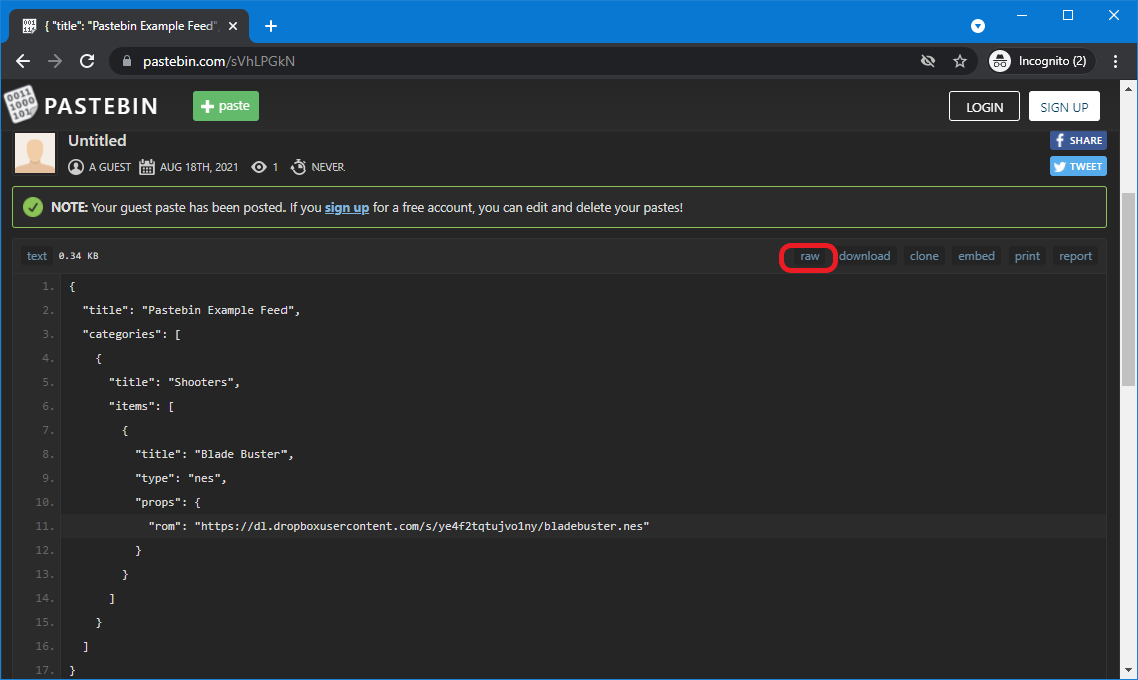
Task: Click the A GUEST author label
Action: tap(110, 167)
